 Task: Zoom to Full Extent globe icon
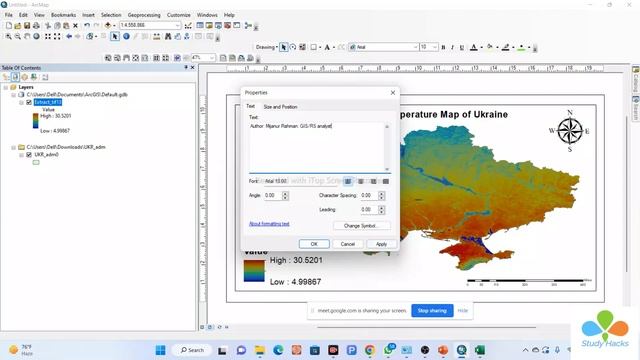click(36, 36)
